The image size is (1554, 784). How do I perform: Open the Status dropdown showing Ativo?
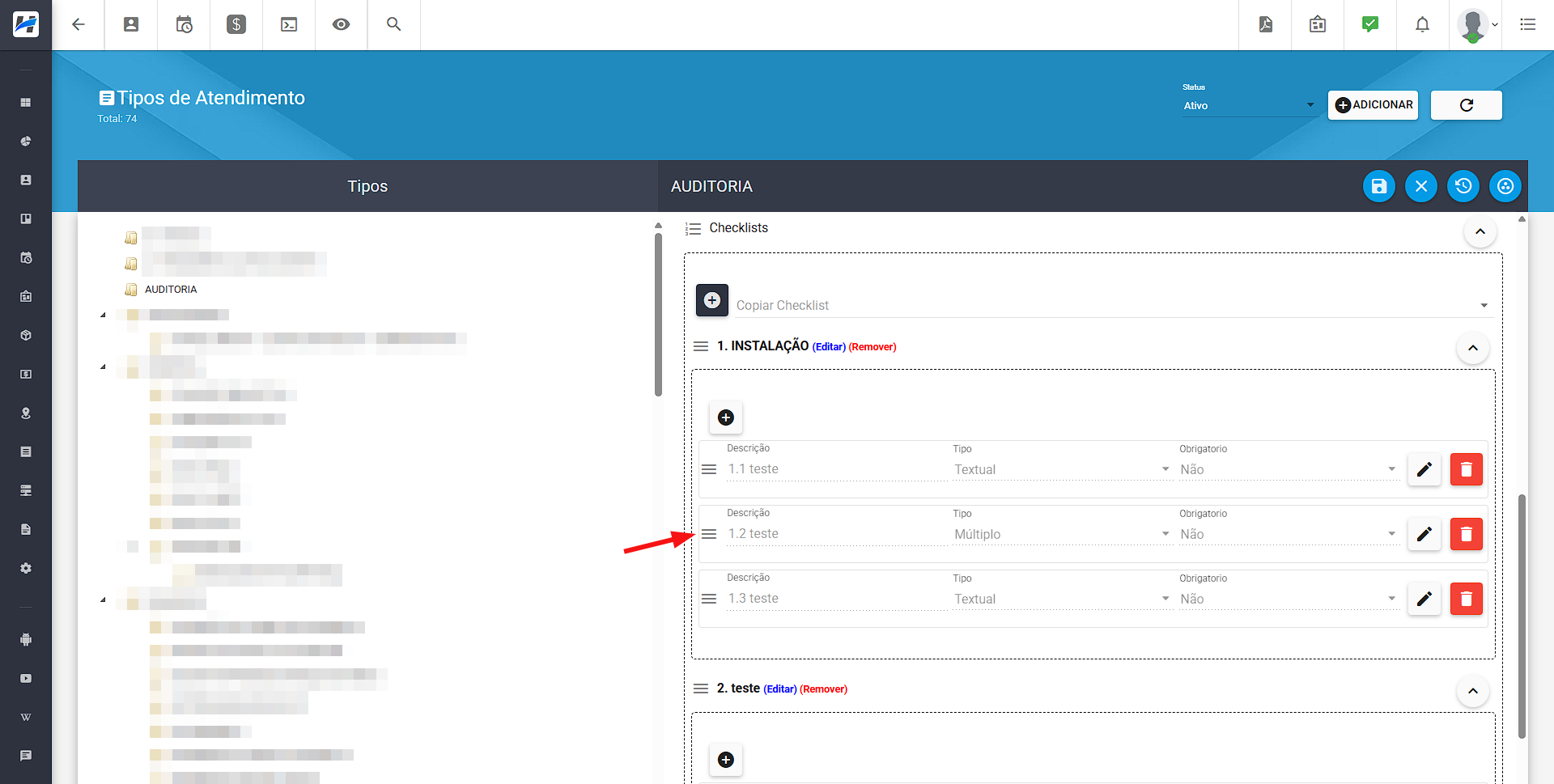coord(1249,106)
